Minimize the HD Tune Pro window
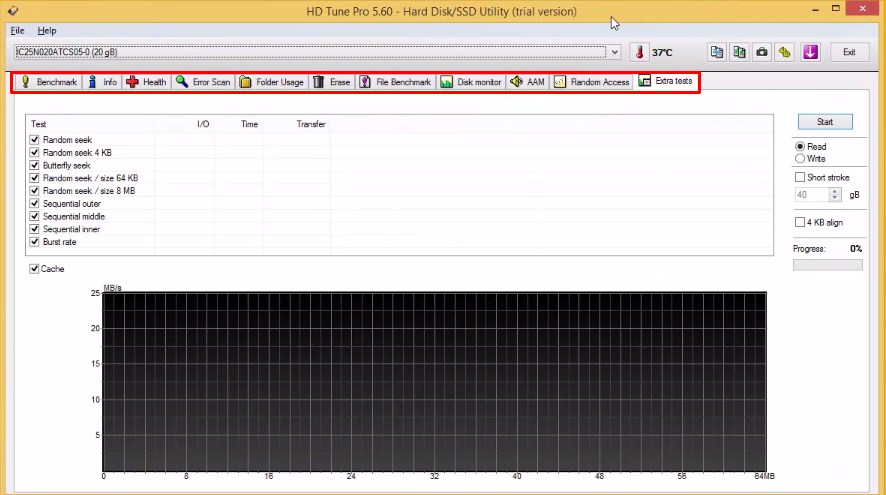Image resolution: width=886 pixels, height=495 pixels. click(x=815, y=10)
